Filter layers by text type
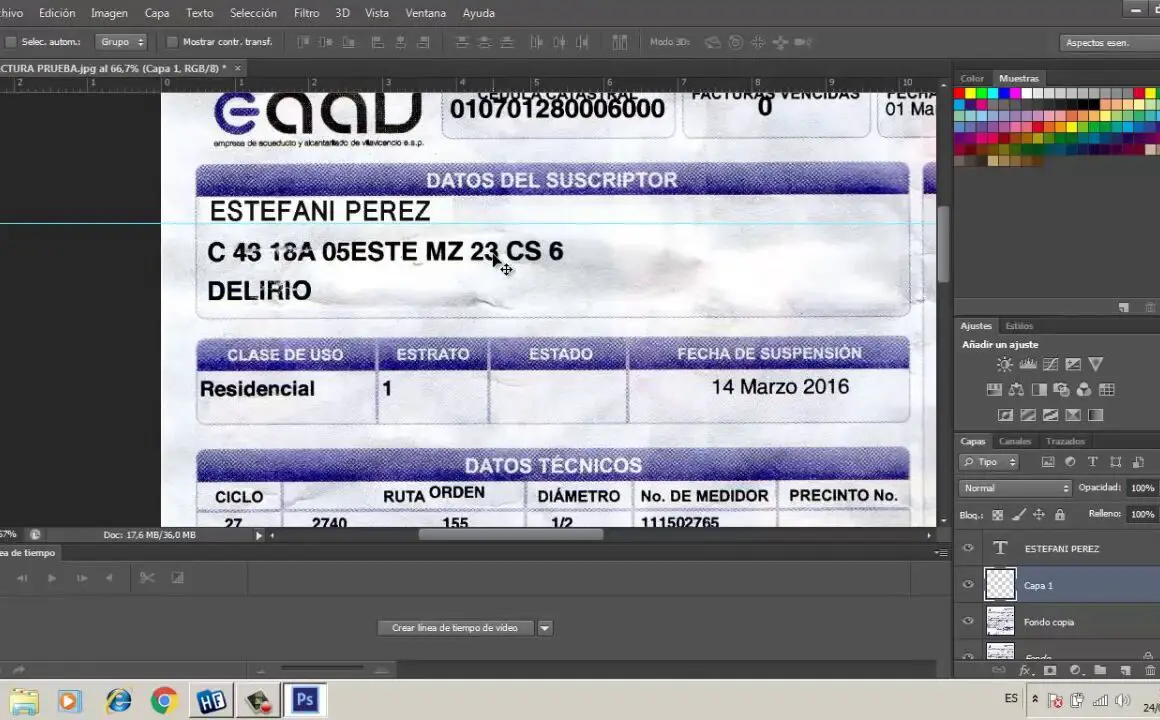Viewport: 1160px width, 720px height. pyautogui.click(x=1093, y=462)
